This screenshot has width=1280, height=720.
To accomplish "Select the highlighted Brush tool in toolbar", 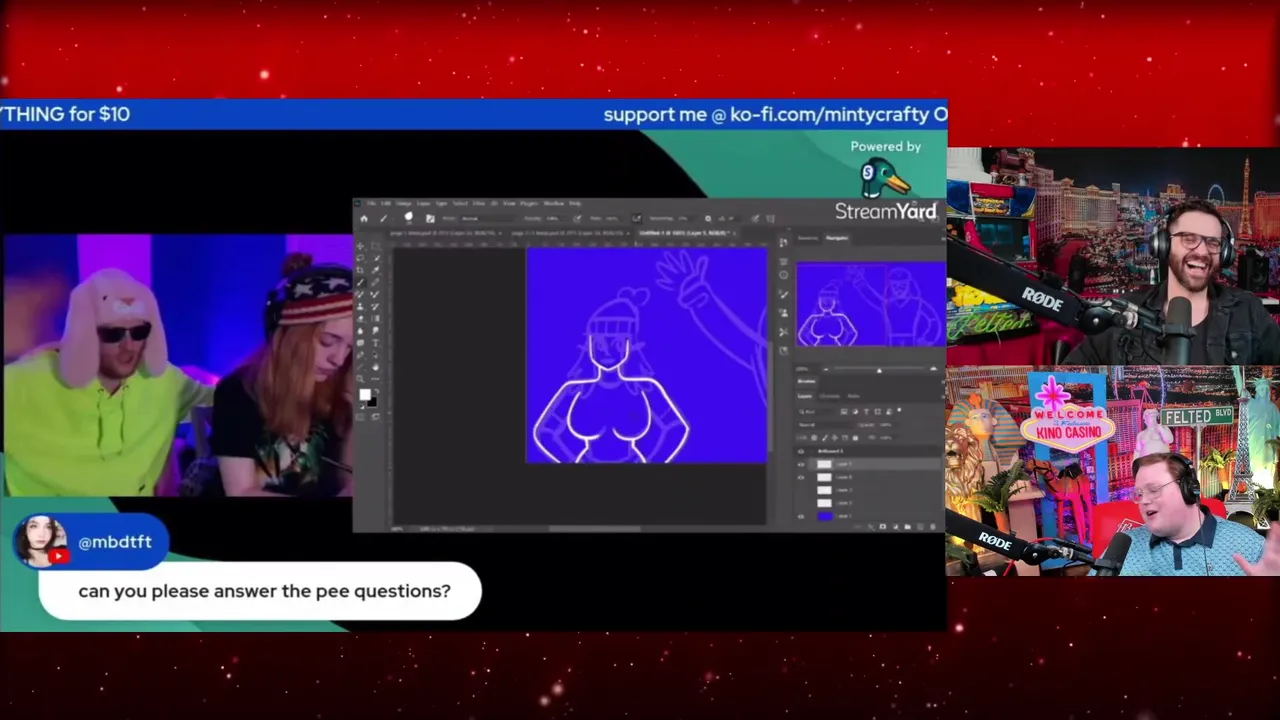I will (x=360, y=282).
